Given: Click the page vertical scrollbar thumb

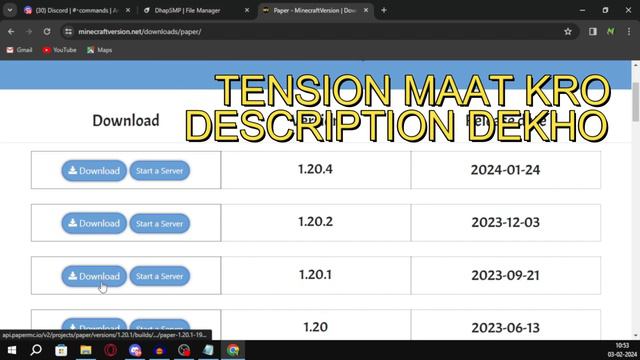Looking at the screenshot, I should click(636, 101).
